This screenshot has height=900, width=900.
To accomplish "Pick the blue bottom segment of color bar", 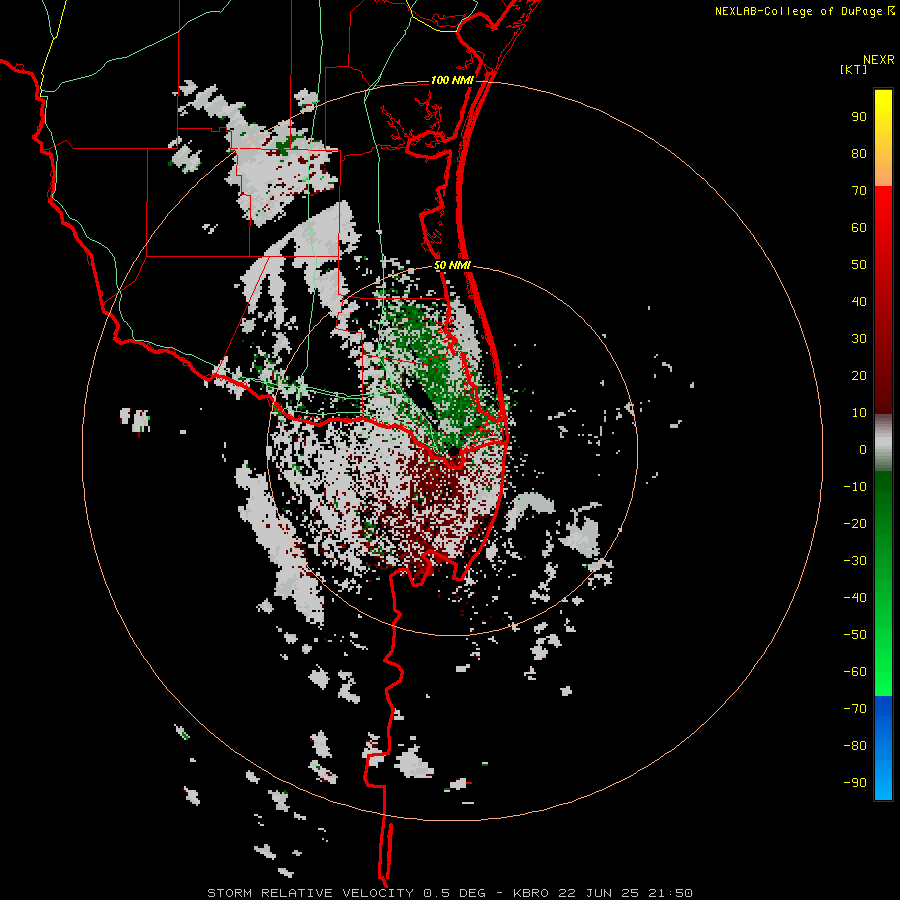I will pyautogui.click(x=883, y=747).
